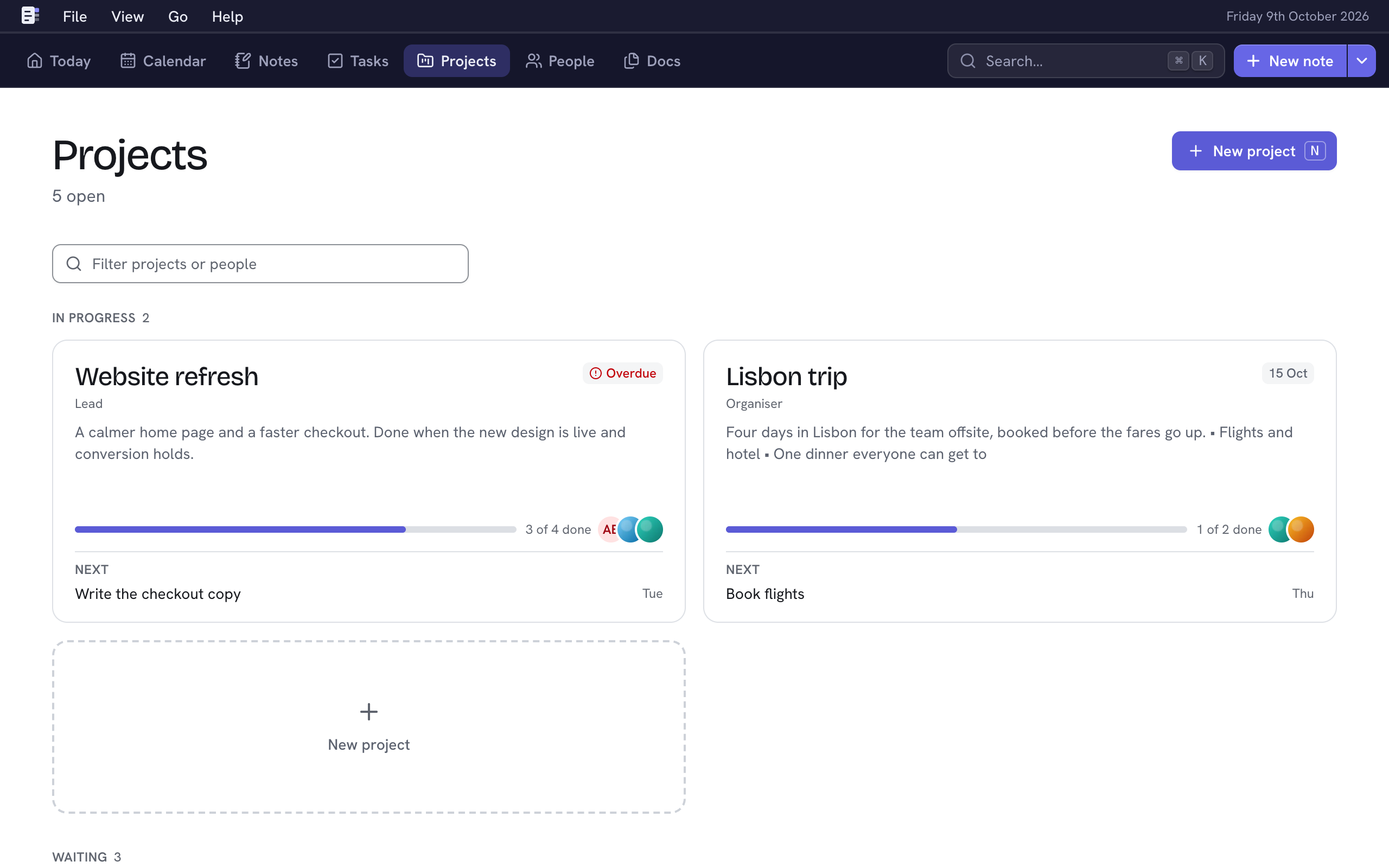This screenshot has height=868, width=1389.
Task: Open the Notes section
Action: click(266, 61)
